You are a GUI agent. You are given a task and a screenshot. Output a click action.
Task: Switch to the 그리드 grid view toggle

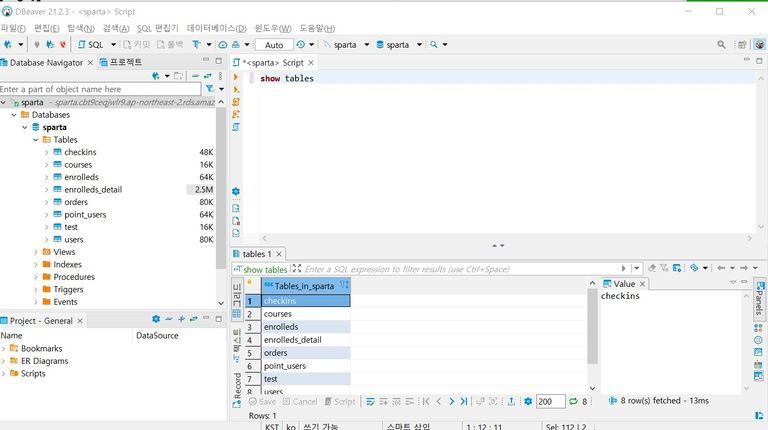(237, 300)
